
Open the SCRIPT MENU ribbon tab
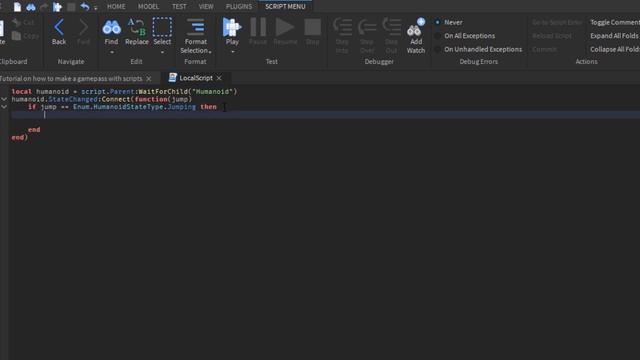tap(285, 7)
